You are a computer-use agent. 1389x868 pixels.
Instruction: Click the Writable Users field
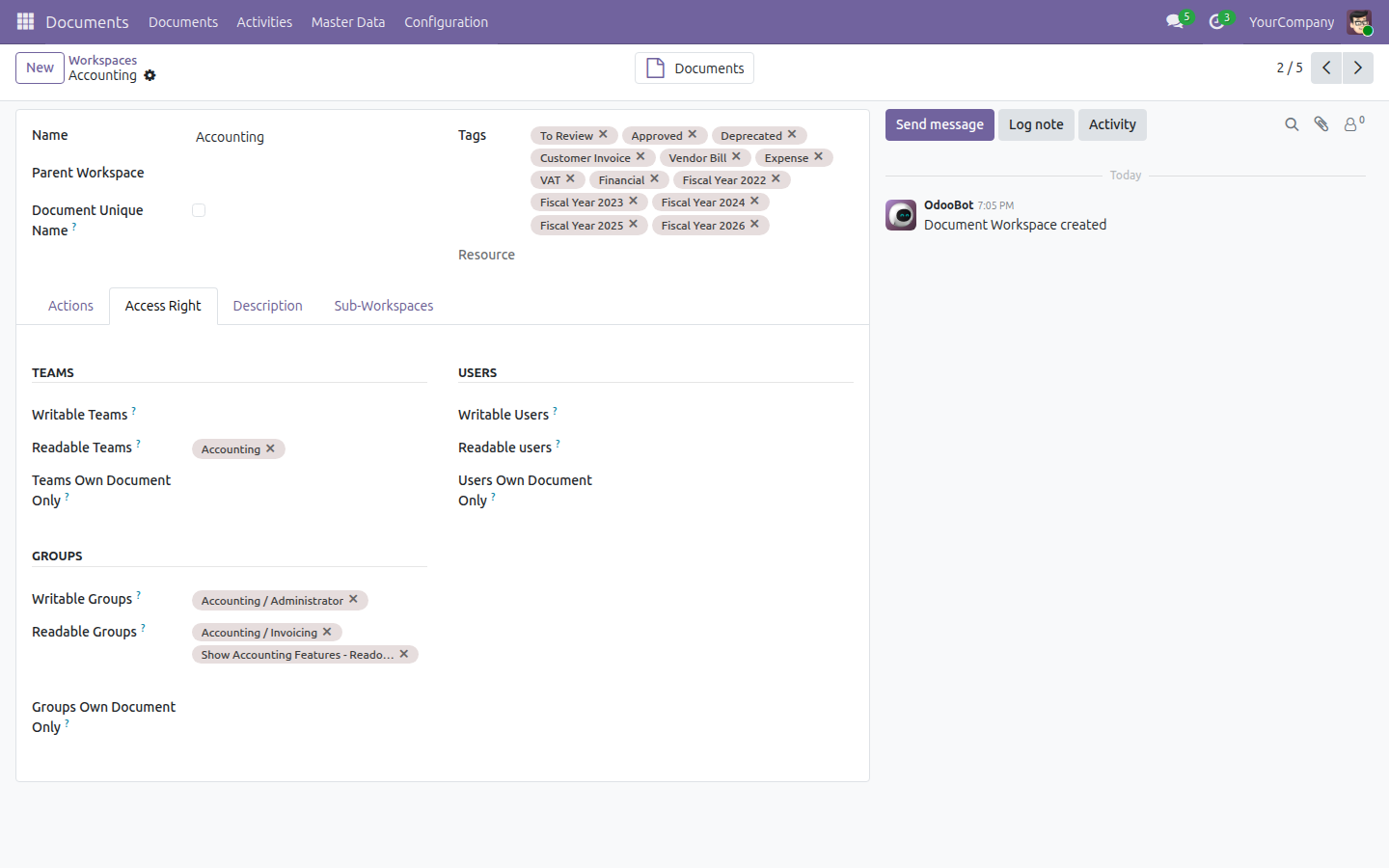pos(735,416)
